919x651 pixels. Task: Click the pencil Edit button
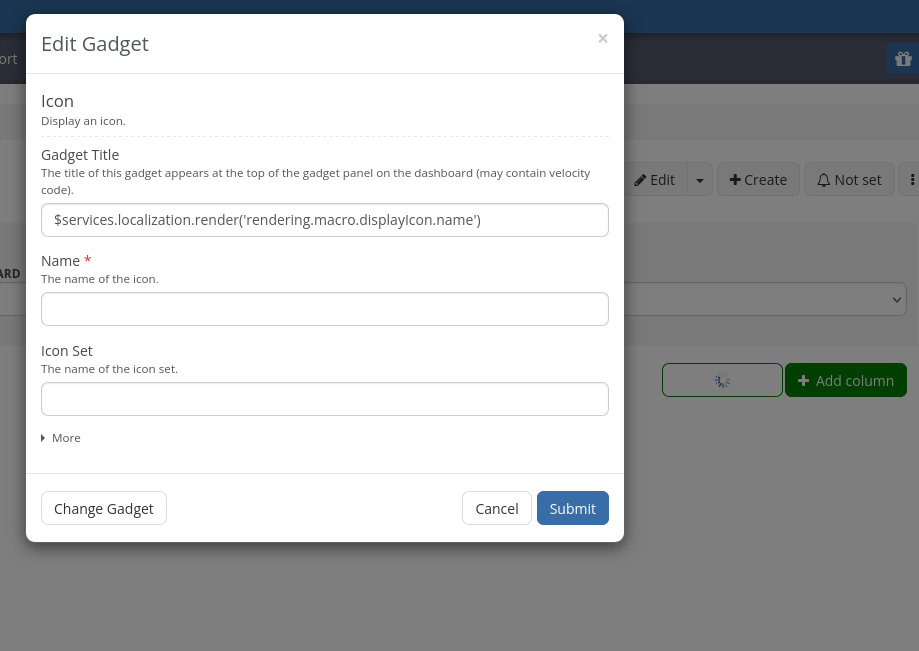click(655, 180)
